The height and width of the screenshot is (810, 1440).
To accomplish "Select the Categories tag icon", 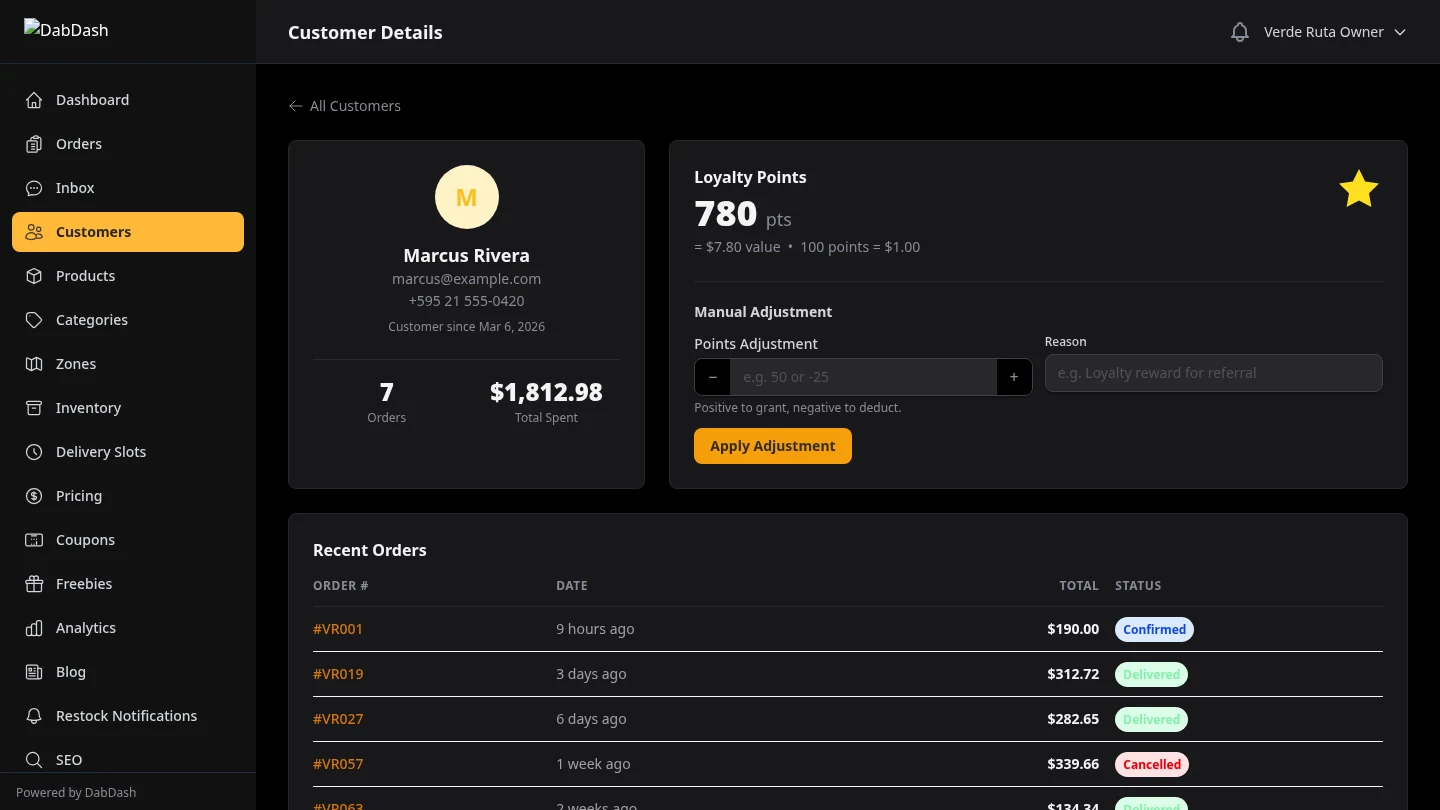I will coord(33,320).
